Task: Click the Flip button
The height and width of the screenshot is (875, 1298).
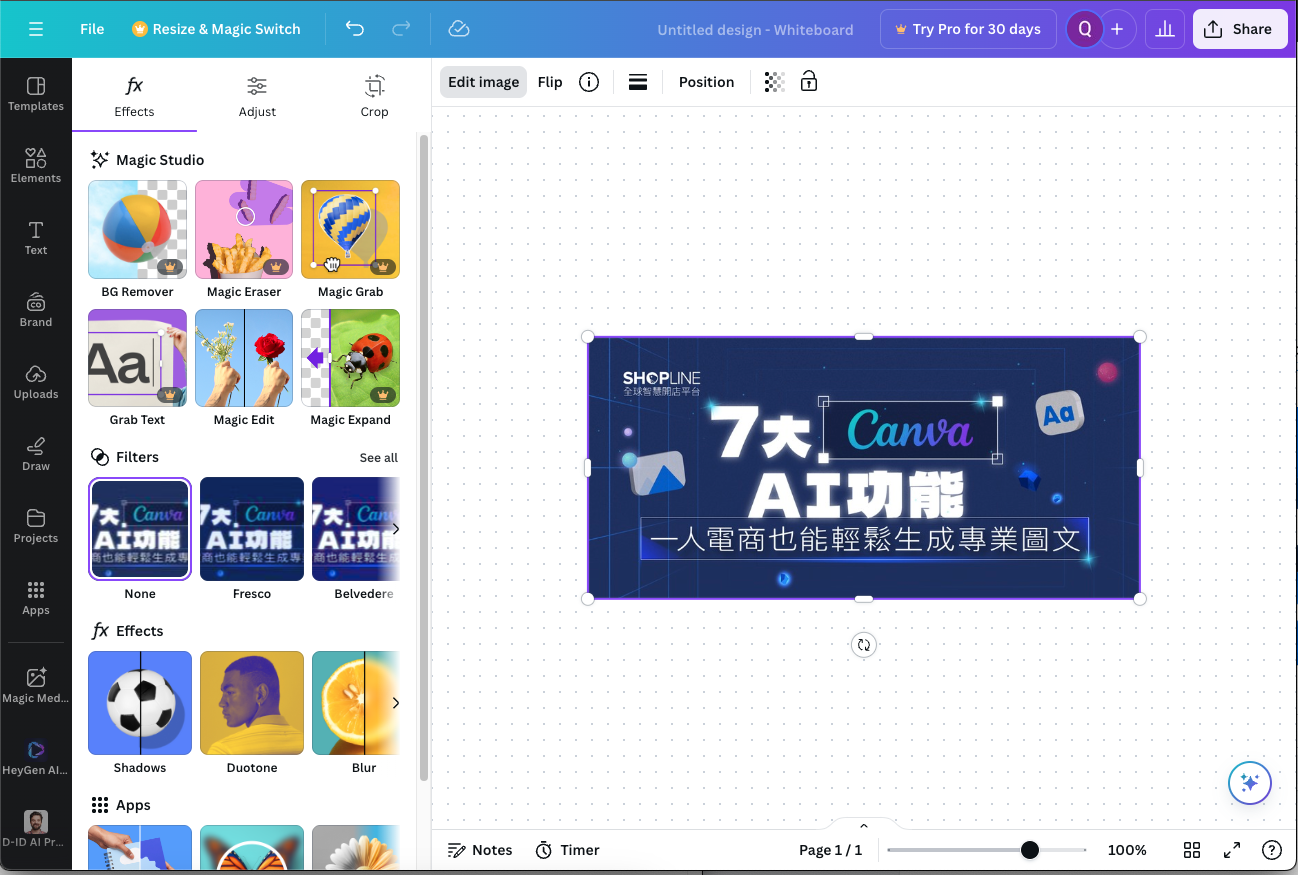Action: 550,82
